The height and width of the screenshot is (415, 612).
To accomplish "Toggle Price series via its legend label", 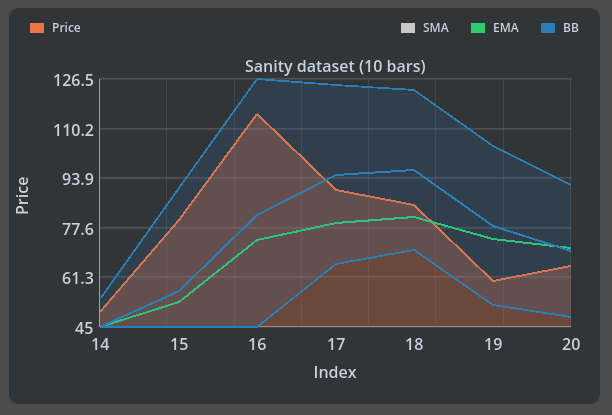I will coord(66,28).
